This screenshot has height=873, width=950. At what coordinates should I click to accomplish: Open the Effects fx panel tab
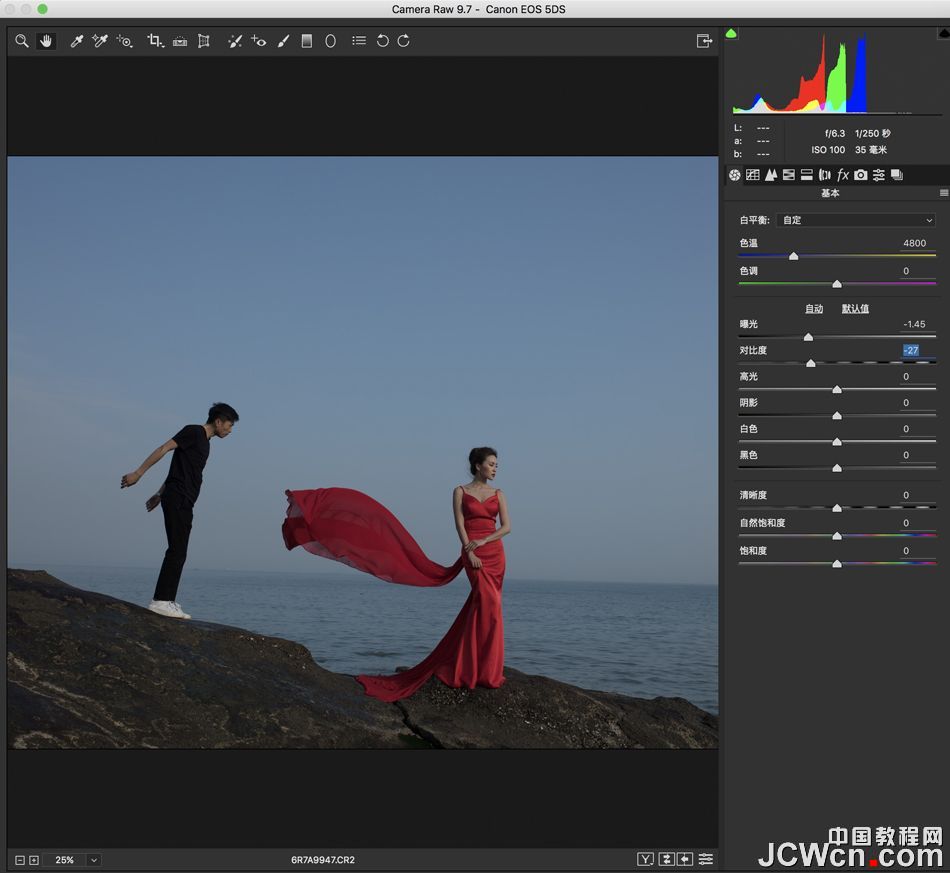coord(843,175)
